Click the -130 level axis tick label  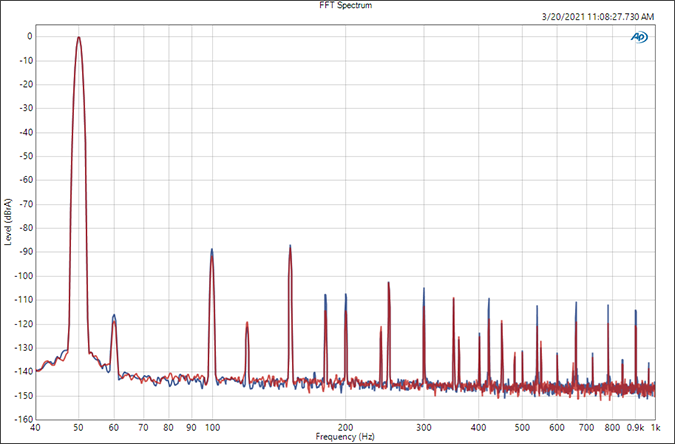coord(24,348)
